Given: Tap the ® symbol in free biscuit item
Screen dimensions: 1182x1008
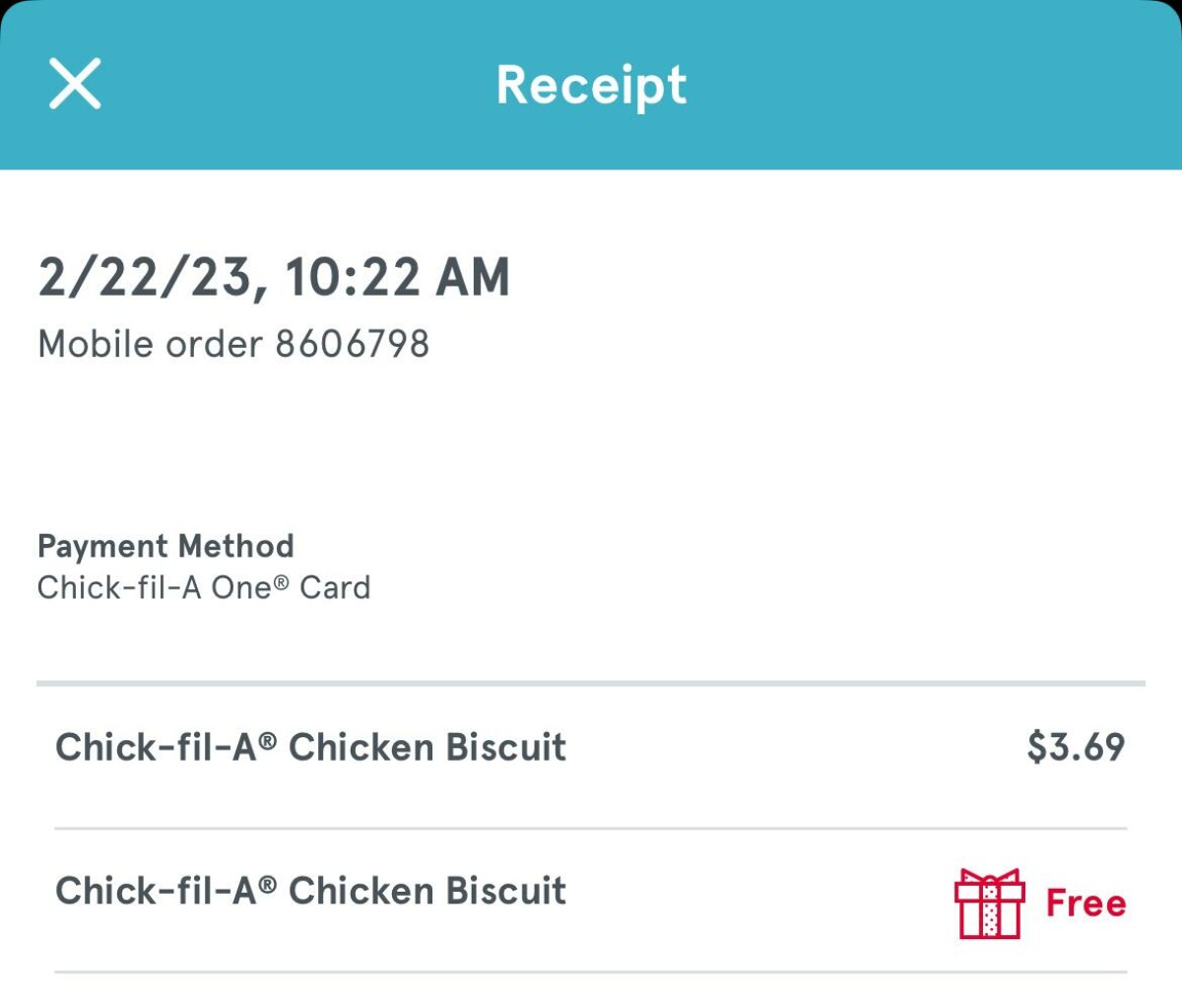Looking at the screenshot, I should 267,885.
